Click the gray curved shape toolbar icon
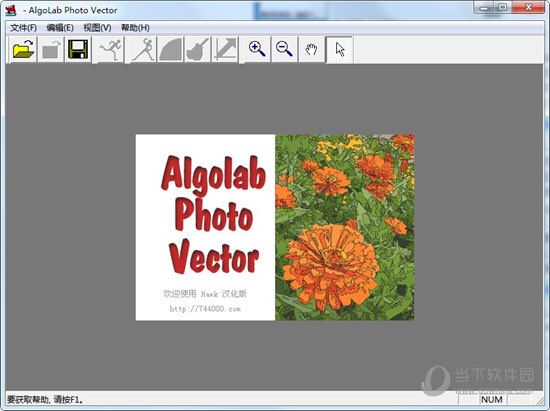Image resolution: width=550 pixels, height=411 pixels. (170, 49)
